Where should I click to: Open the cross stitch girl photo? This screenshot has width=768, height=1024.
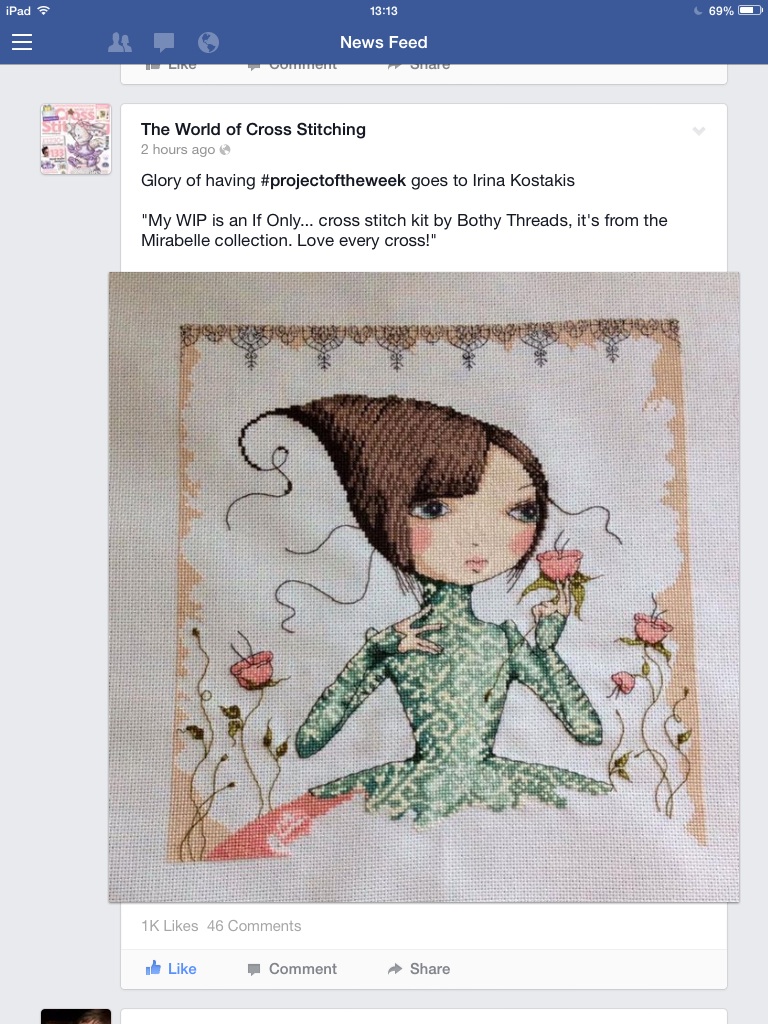pyautogui.click(x=424, y=587)
